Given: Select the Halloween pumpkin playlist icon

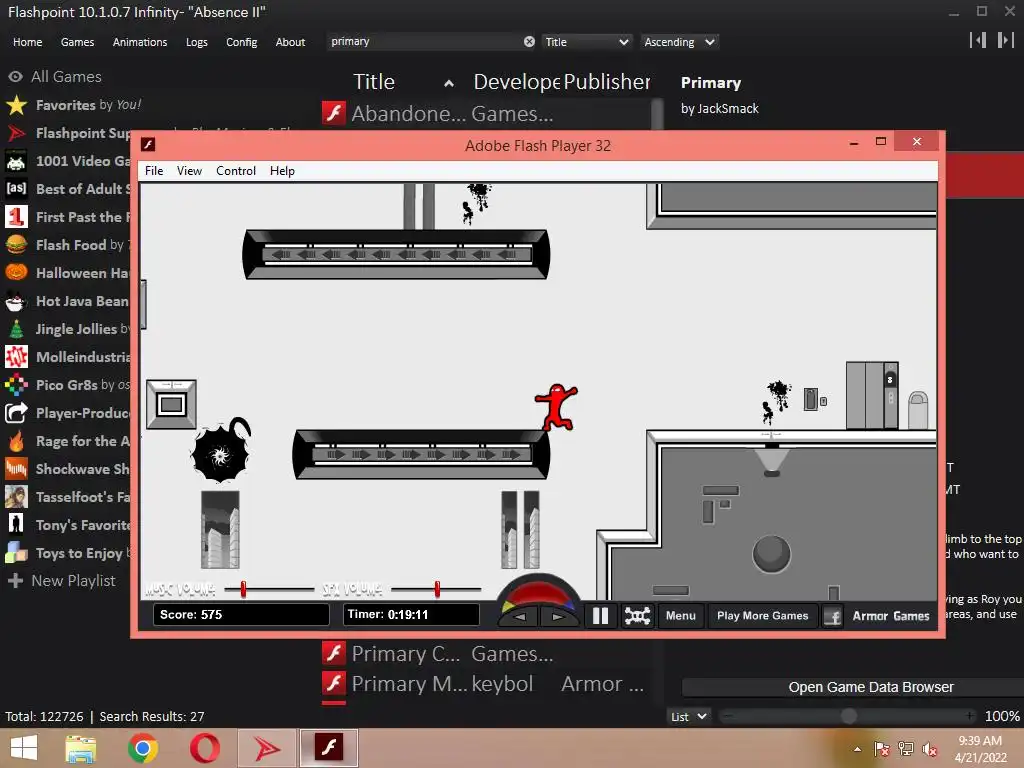Looking at the screenshot, I should tap(16, 273).
